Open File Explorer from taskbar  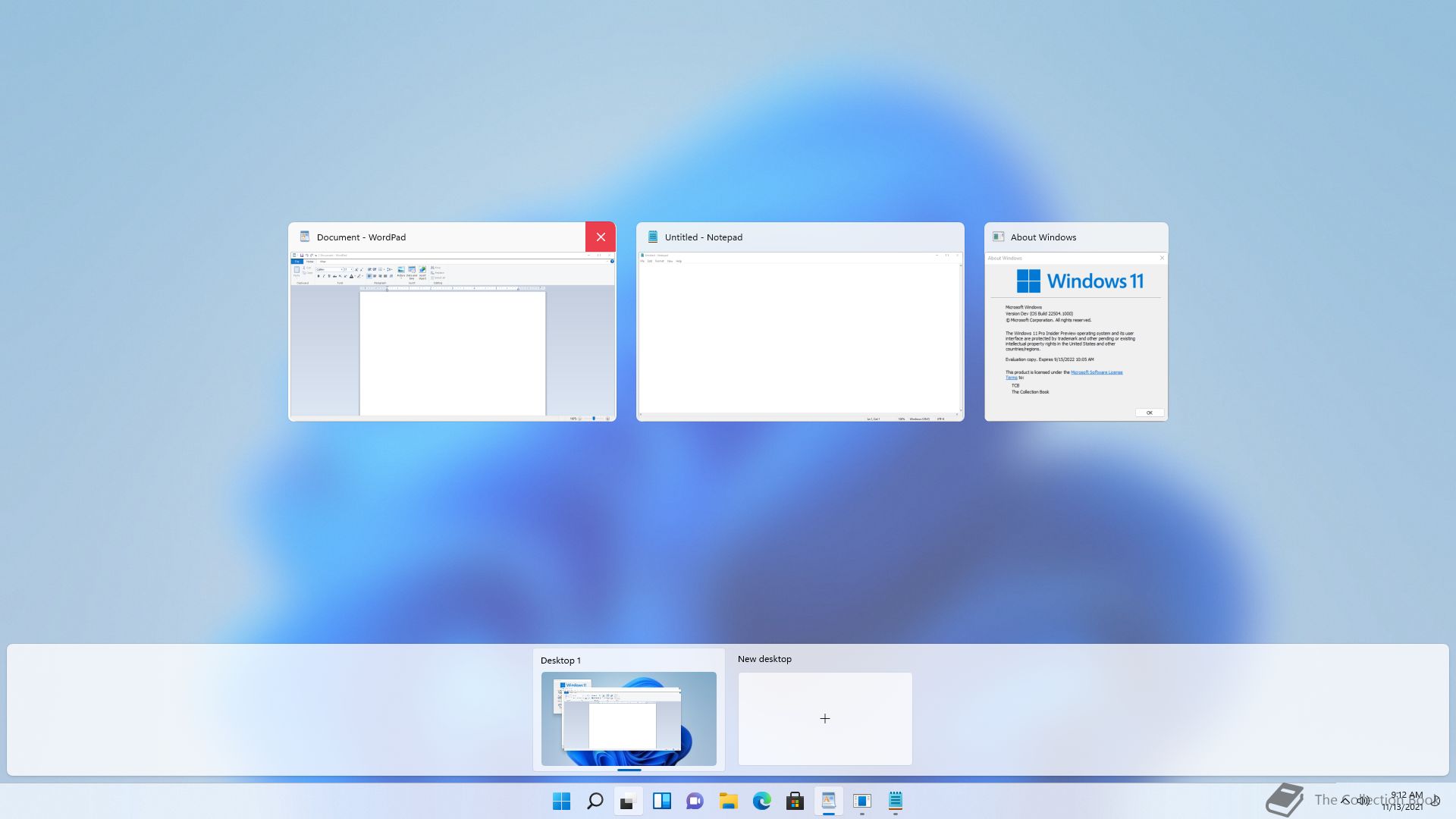point(728,801)
